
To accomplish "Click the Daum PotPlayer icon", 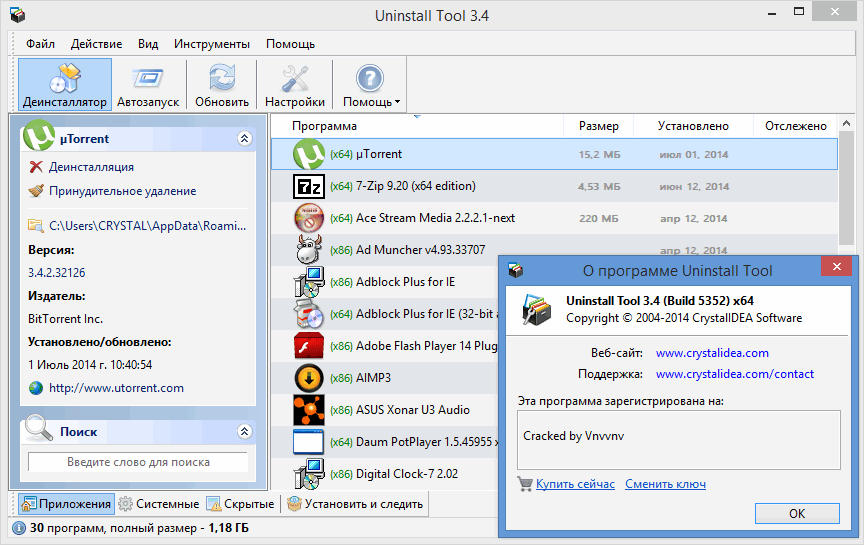I will tap(309, 442).
